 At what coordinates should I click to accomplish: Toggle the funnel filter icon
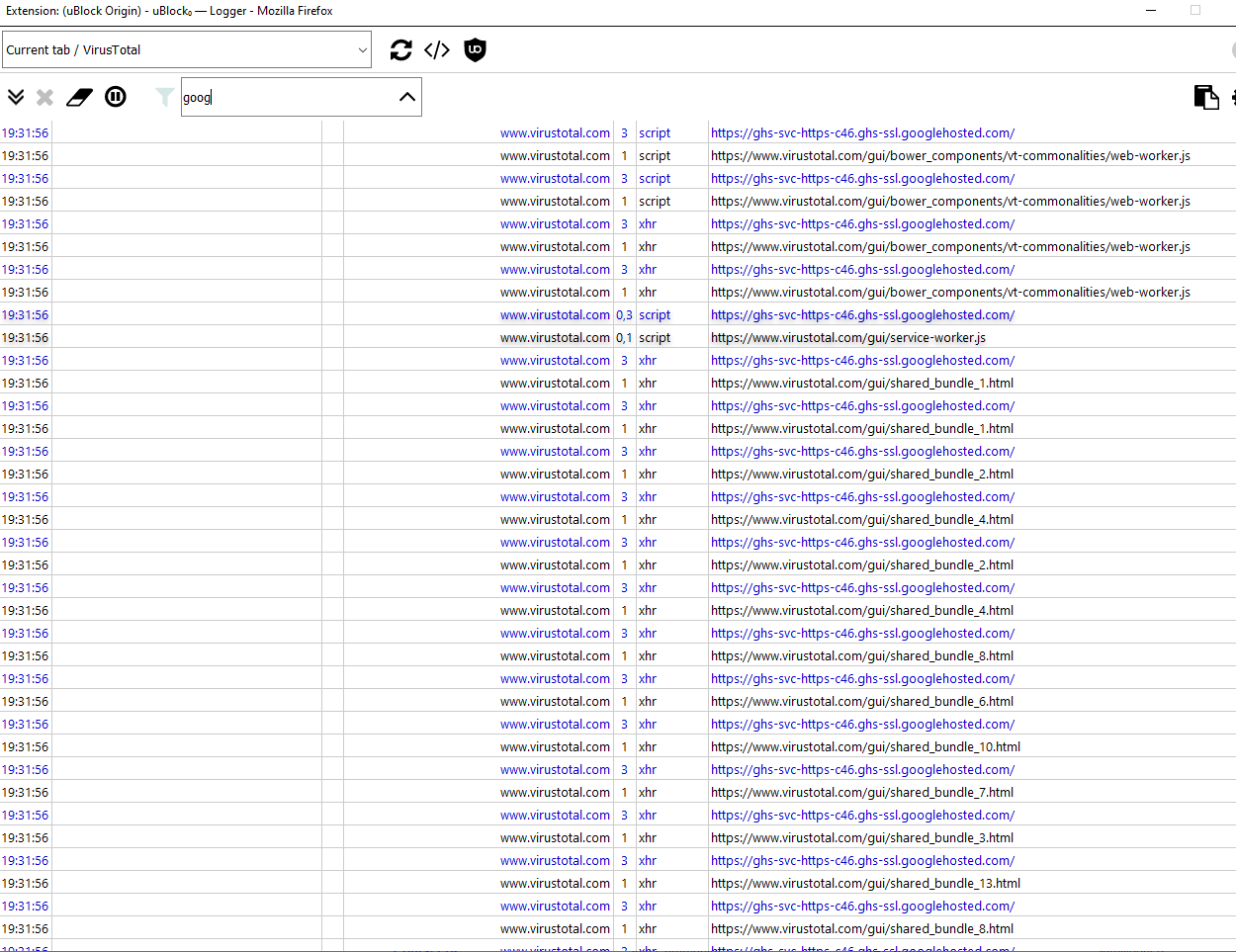(164, 97)
